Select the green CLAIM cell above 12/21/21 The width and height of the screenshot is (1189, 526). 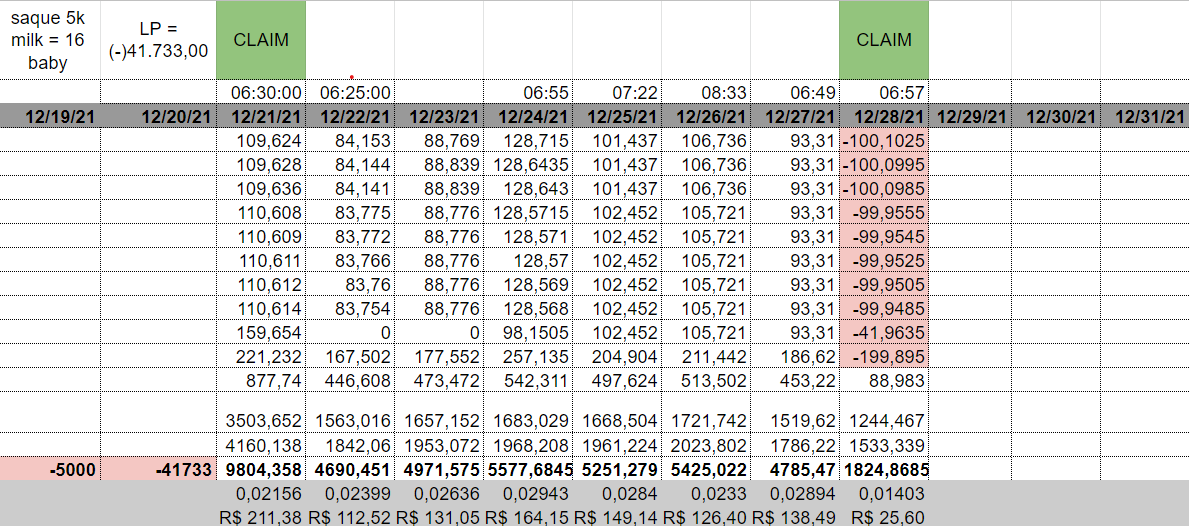(x=261, y=39)
